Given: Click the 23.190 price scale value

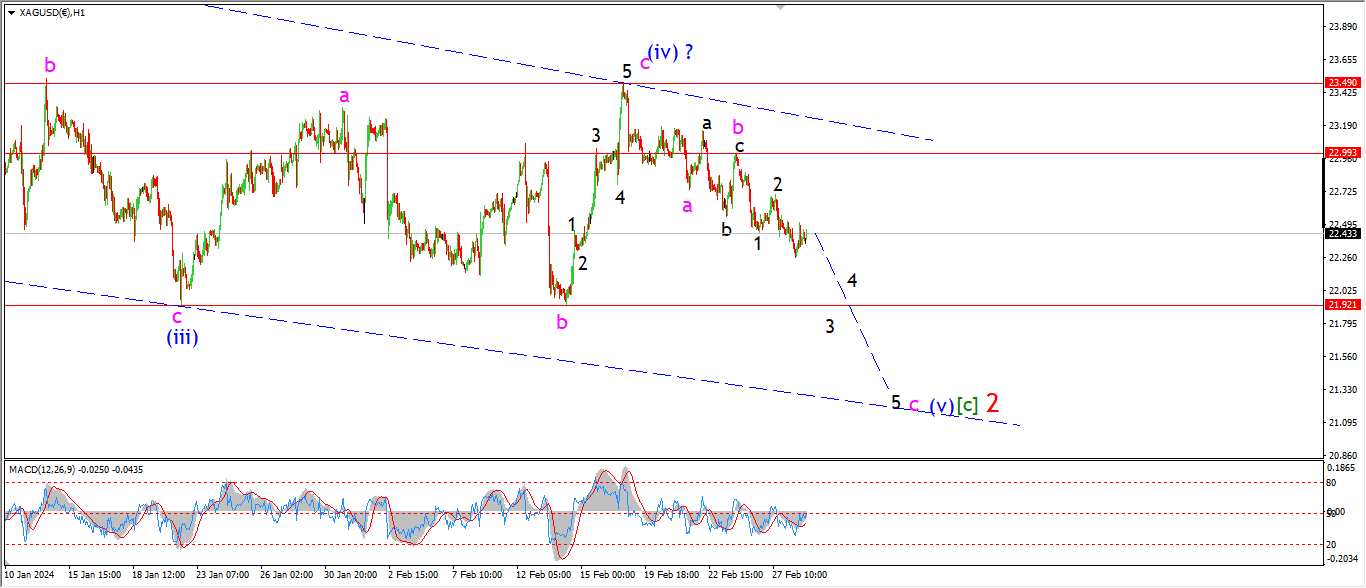Looking at the screenshot, I should coord(1341,126).
